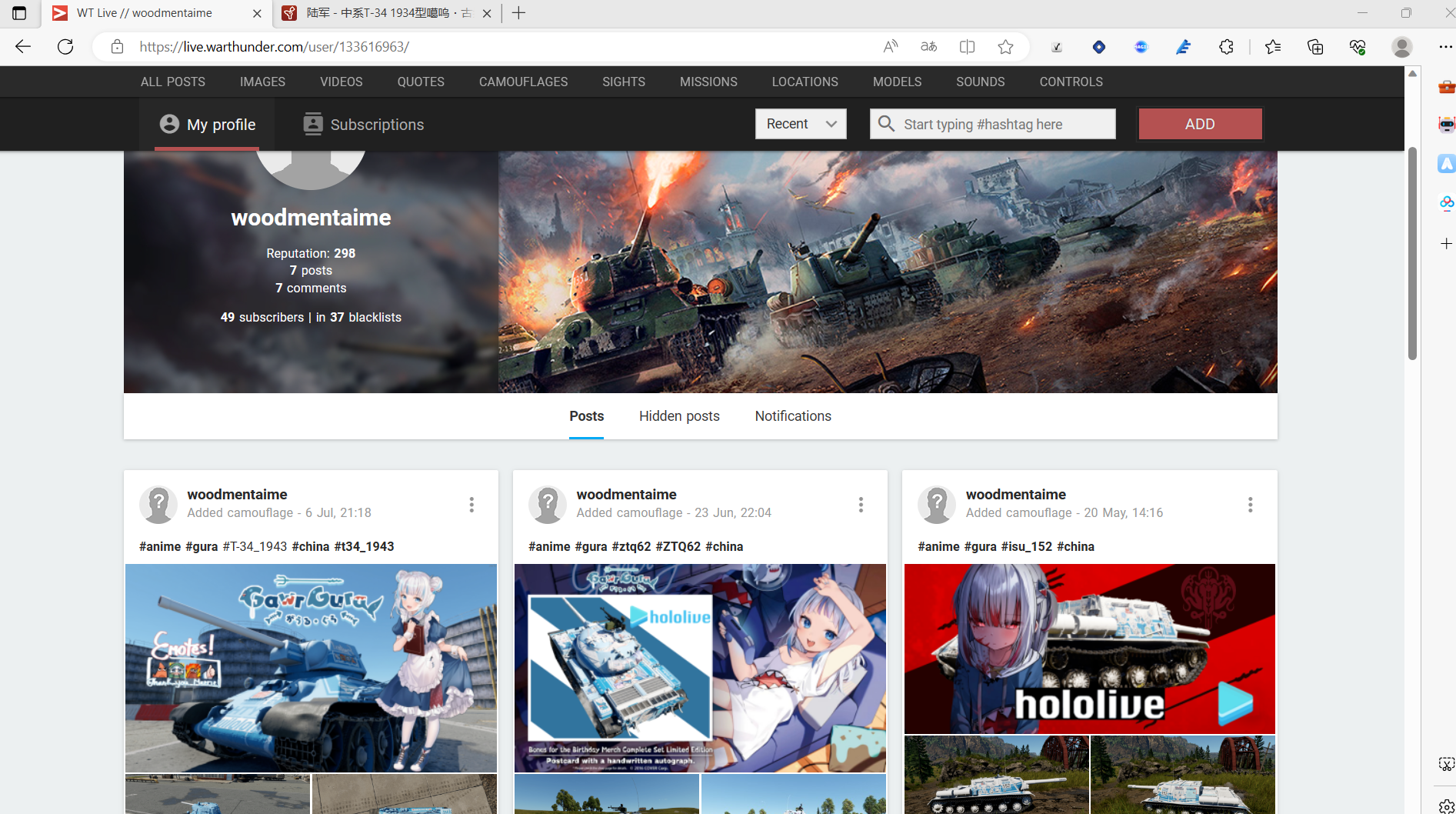1456x814 pixels.
Task: Expand the Recent sort dropdown
Action: pos(801,124)
